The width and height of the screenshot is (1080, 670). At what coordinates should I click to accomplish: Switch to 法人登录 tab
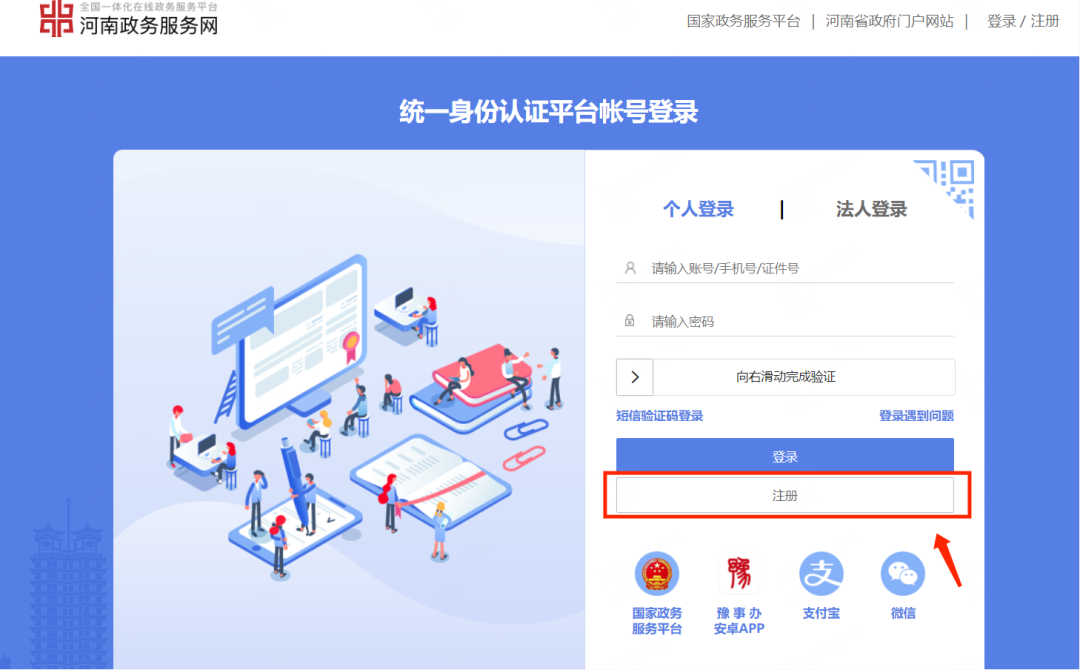click(x=871, y=209)
